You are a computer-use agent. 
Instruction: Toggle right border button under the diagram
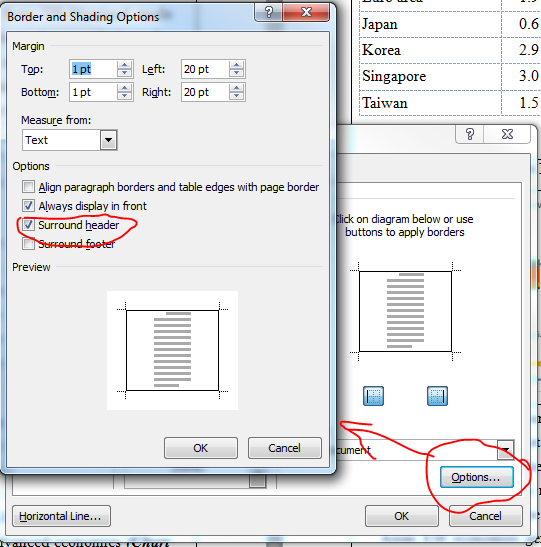pyautogui.click(x=437, y=396)
